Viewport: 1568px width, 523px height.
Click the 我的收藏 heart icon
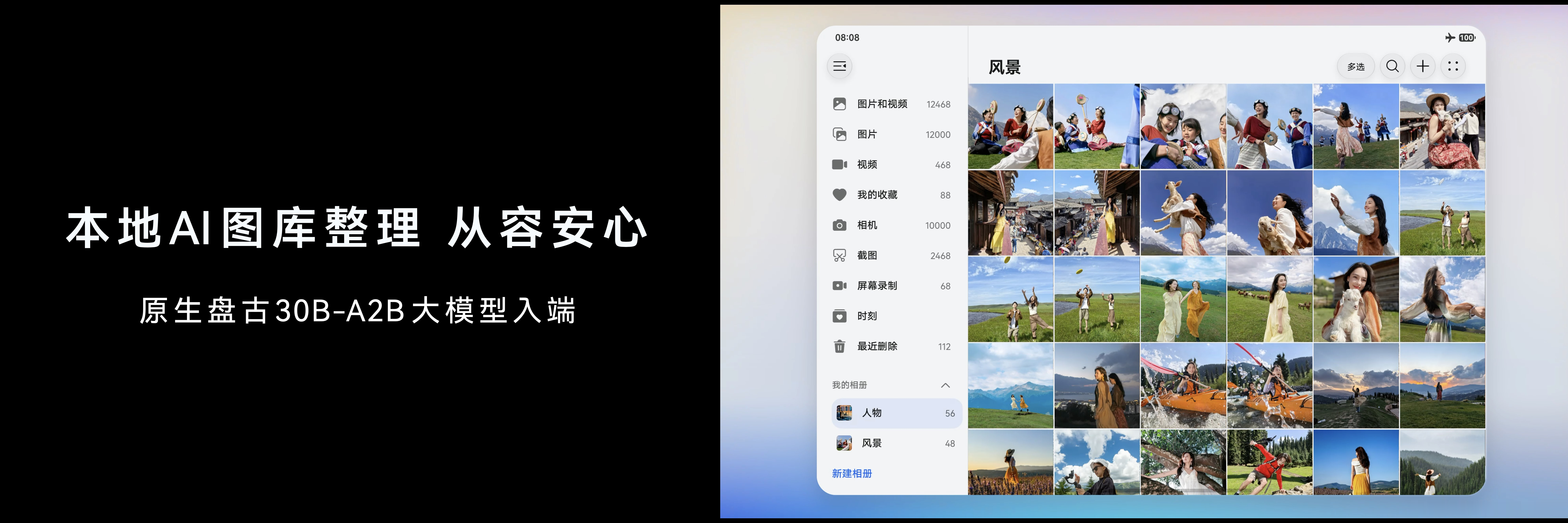(x=839, y=195)
